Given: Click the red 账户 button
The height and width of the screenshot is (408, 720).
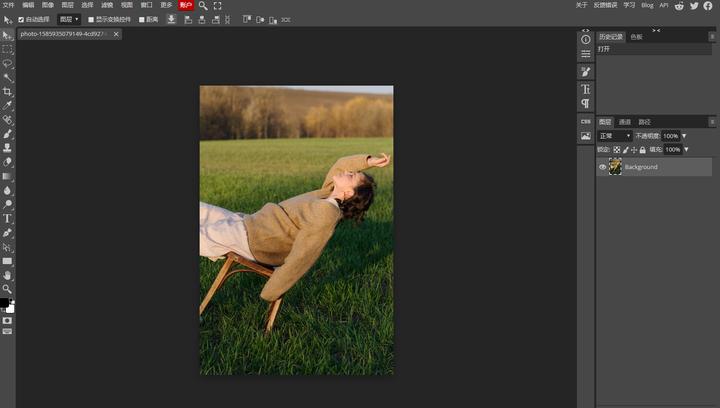Looking at the screenshot, I should coord(185,5).
